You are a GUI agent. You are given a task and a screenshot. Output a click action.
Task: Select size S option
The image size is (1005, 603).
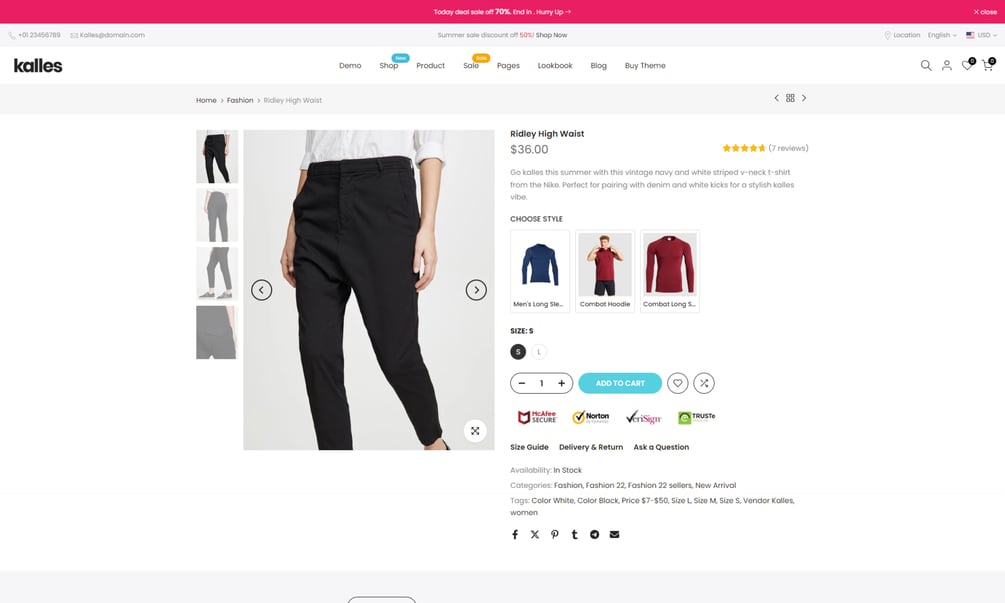point(518,352)
